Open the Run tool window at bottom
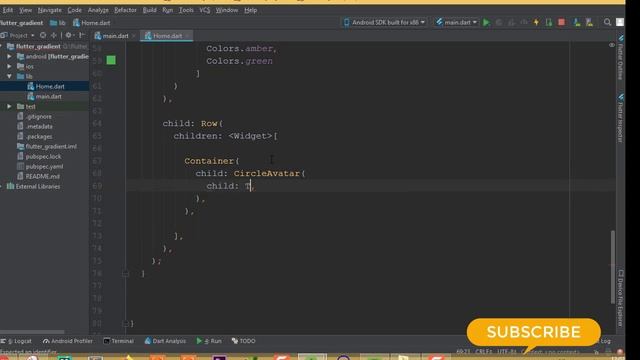 pyautogui.click(x=209, y=341)
